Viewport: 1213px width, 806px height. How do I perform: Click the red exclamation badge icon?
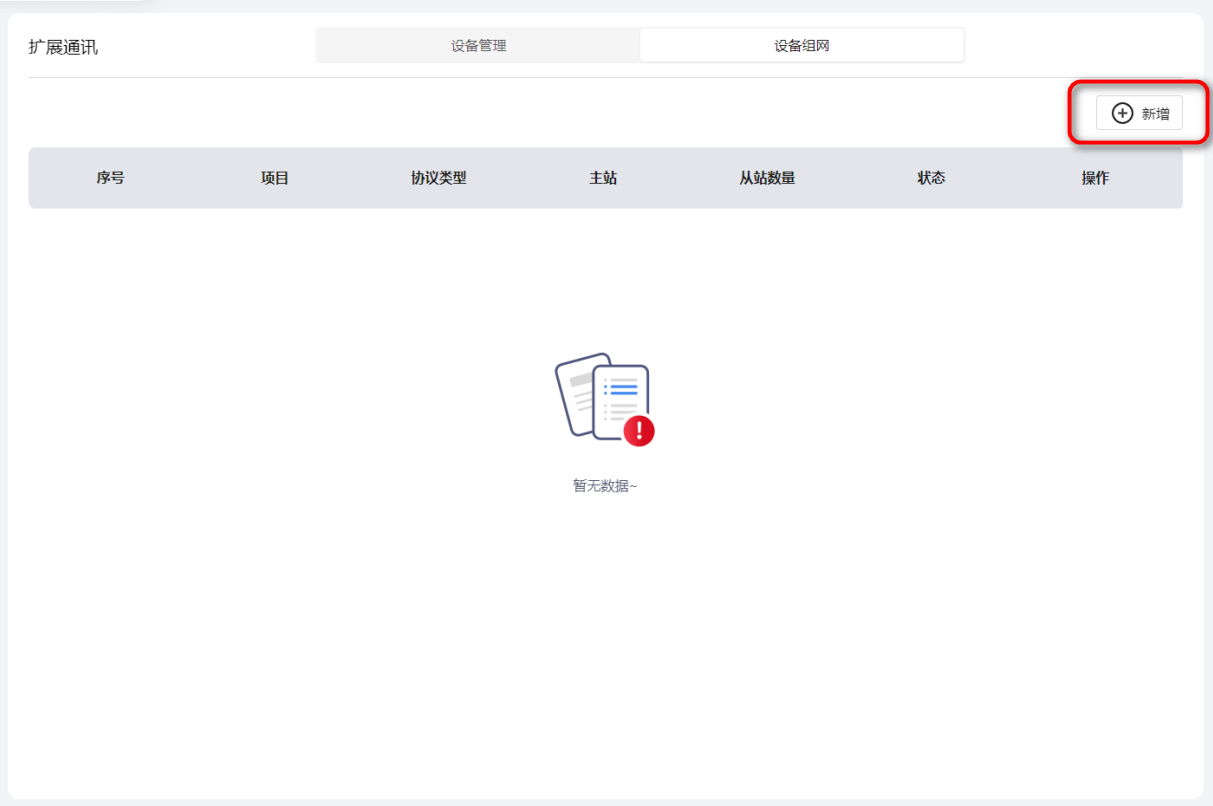pos(639,431)
